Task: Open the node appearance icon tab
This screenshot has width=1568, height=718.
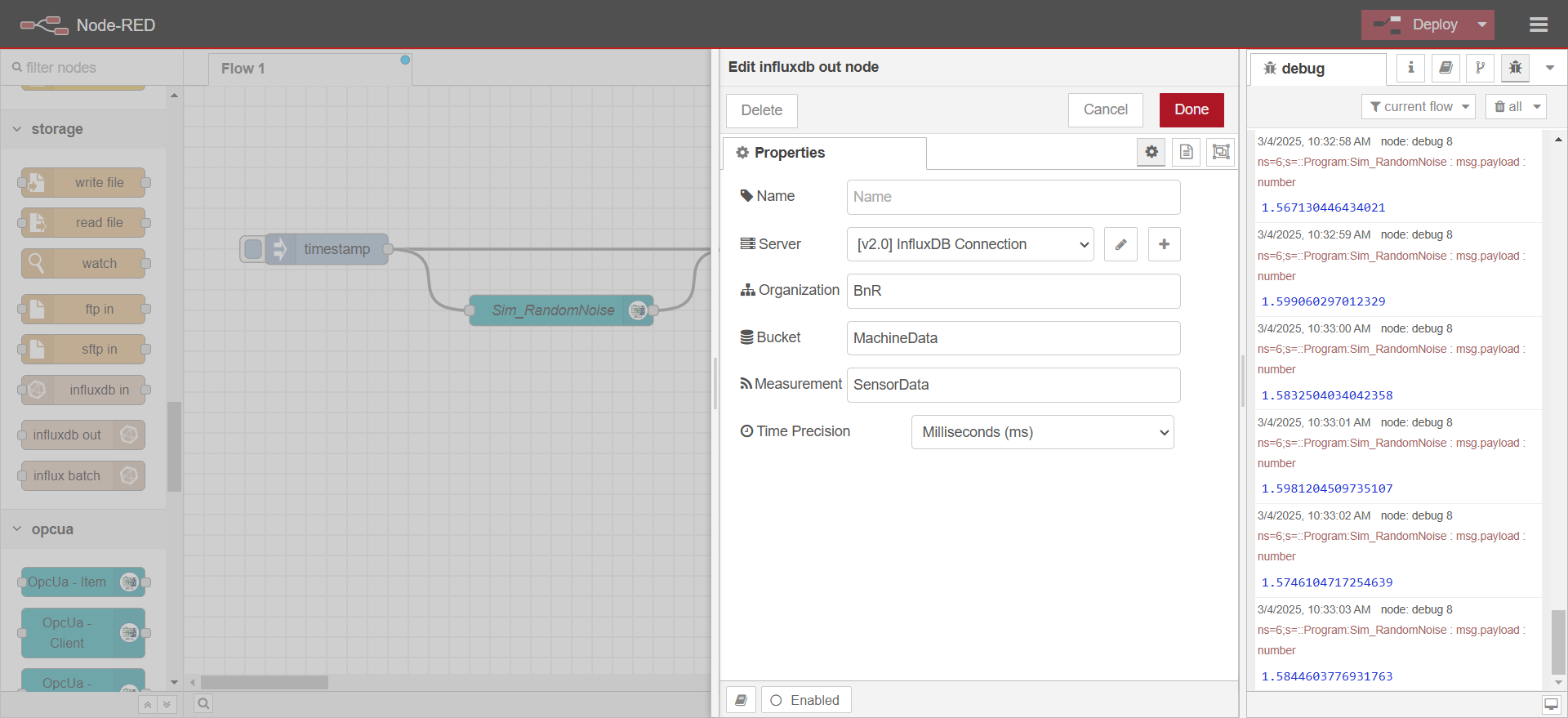Action: click(1220, 152)
